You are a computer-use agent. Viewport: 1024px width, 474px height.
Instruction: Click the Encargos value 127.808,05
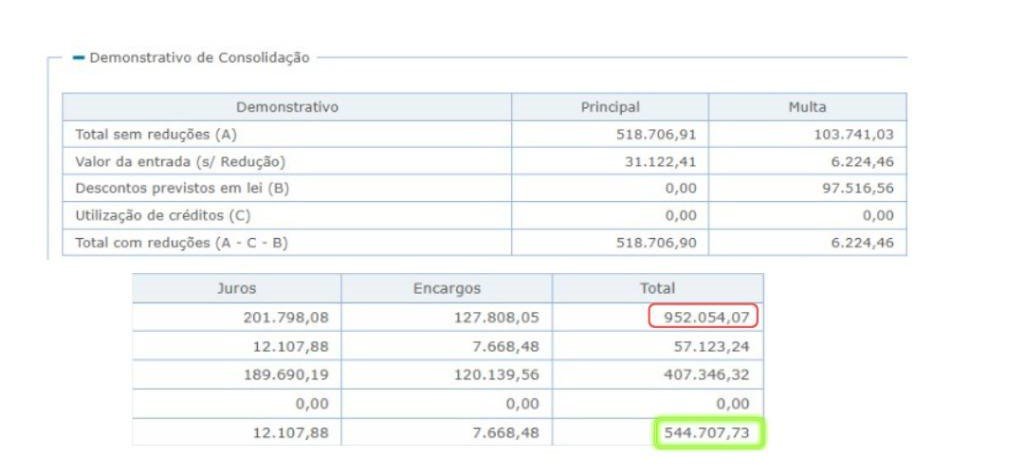point(497,317)
